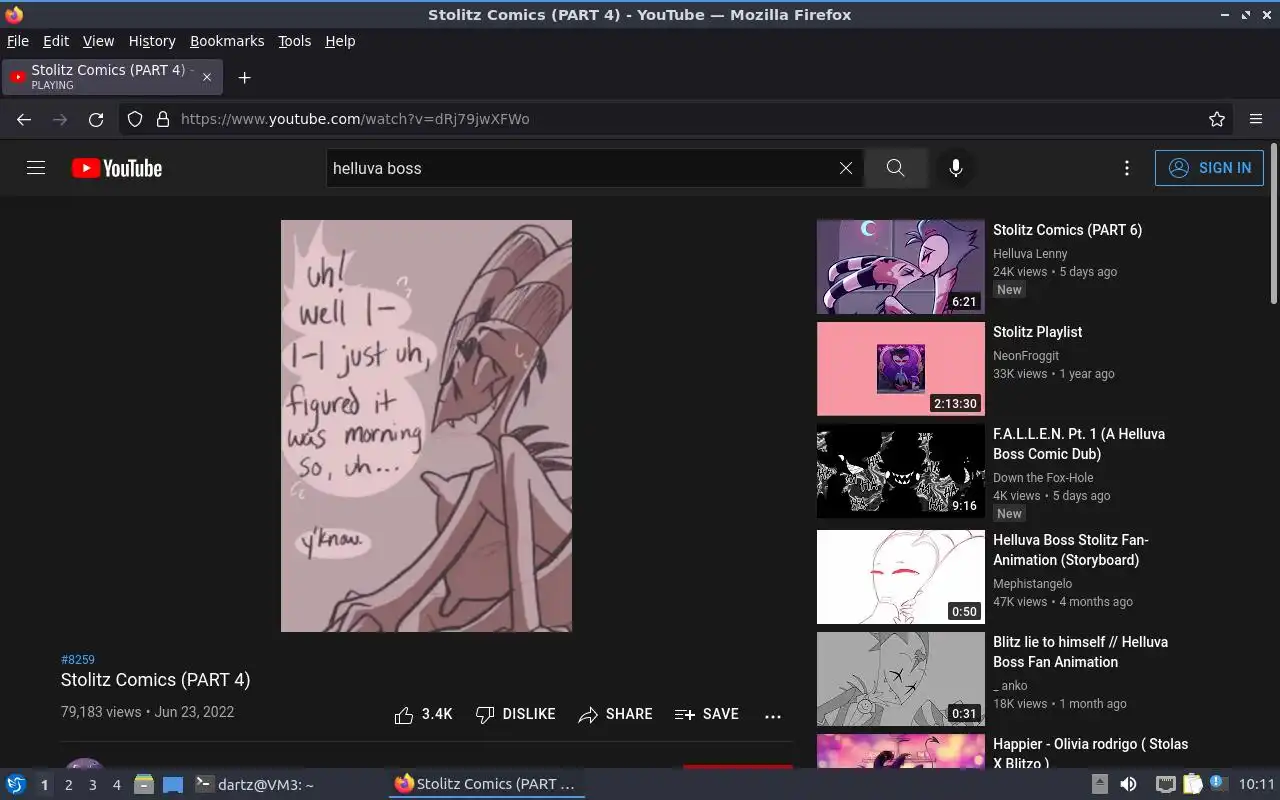
Task: Open the Help menu
Action: click(340, 41)
